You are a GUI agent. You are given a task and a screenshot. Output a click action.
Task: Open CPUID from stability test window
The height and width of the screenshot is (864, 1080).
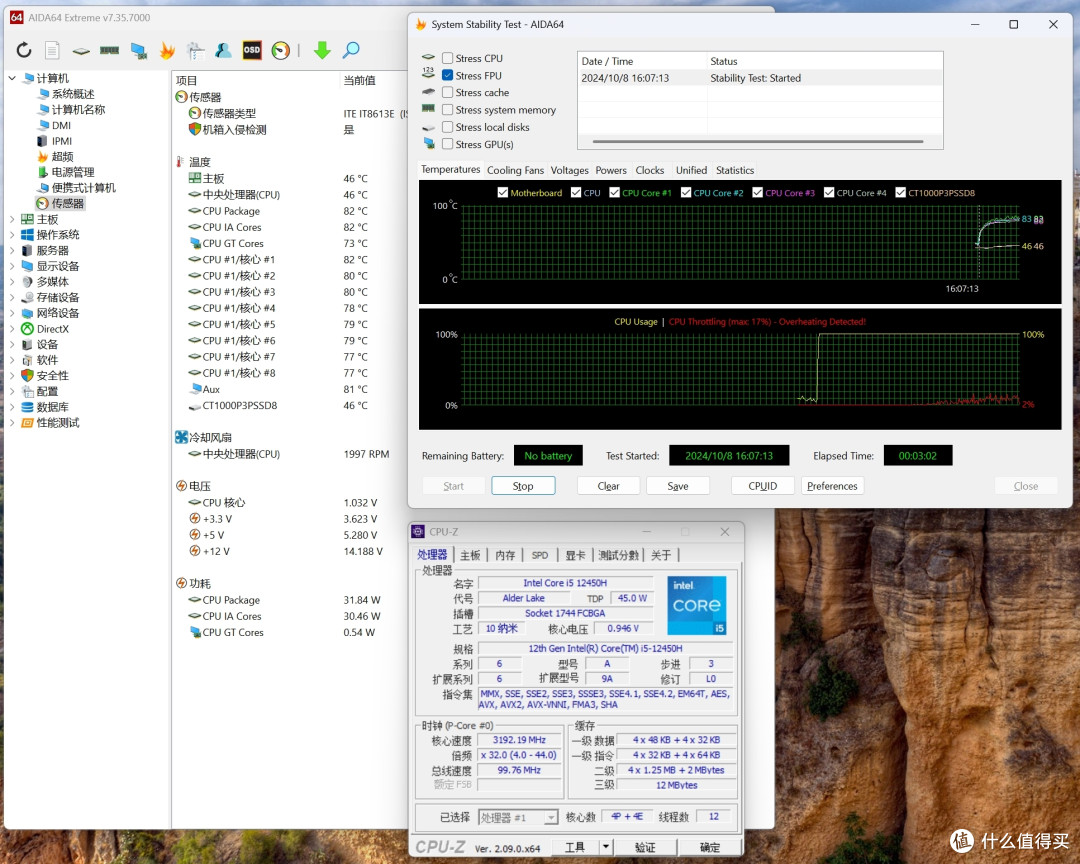[x=762, y=486]
